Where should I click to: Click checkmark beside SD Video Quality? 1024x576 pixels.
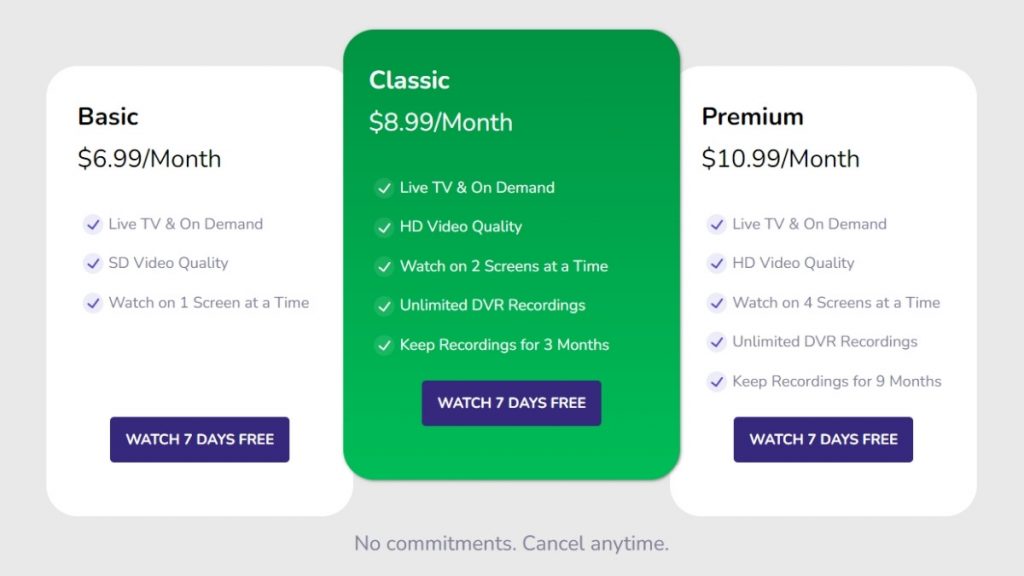[93, 263]
